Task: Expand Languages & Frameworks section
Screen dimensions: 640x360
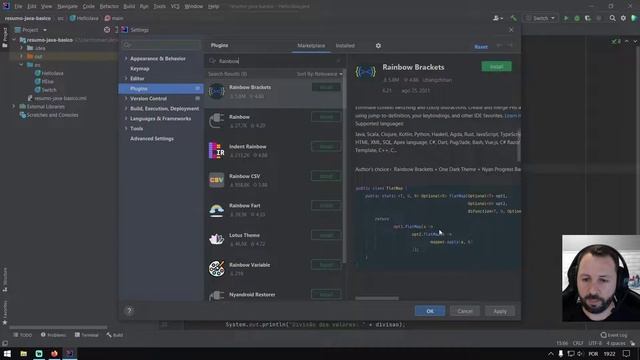Action: click(x=126, y=118)
